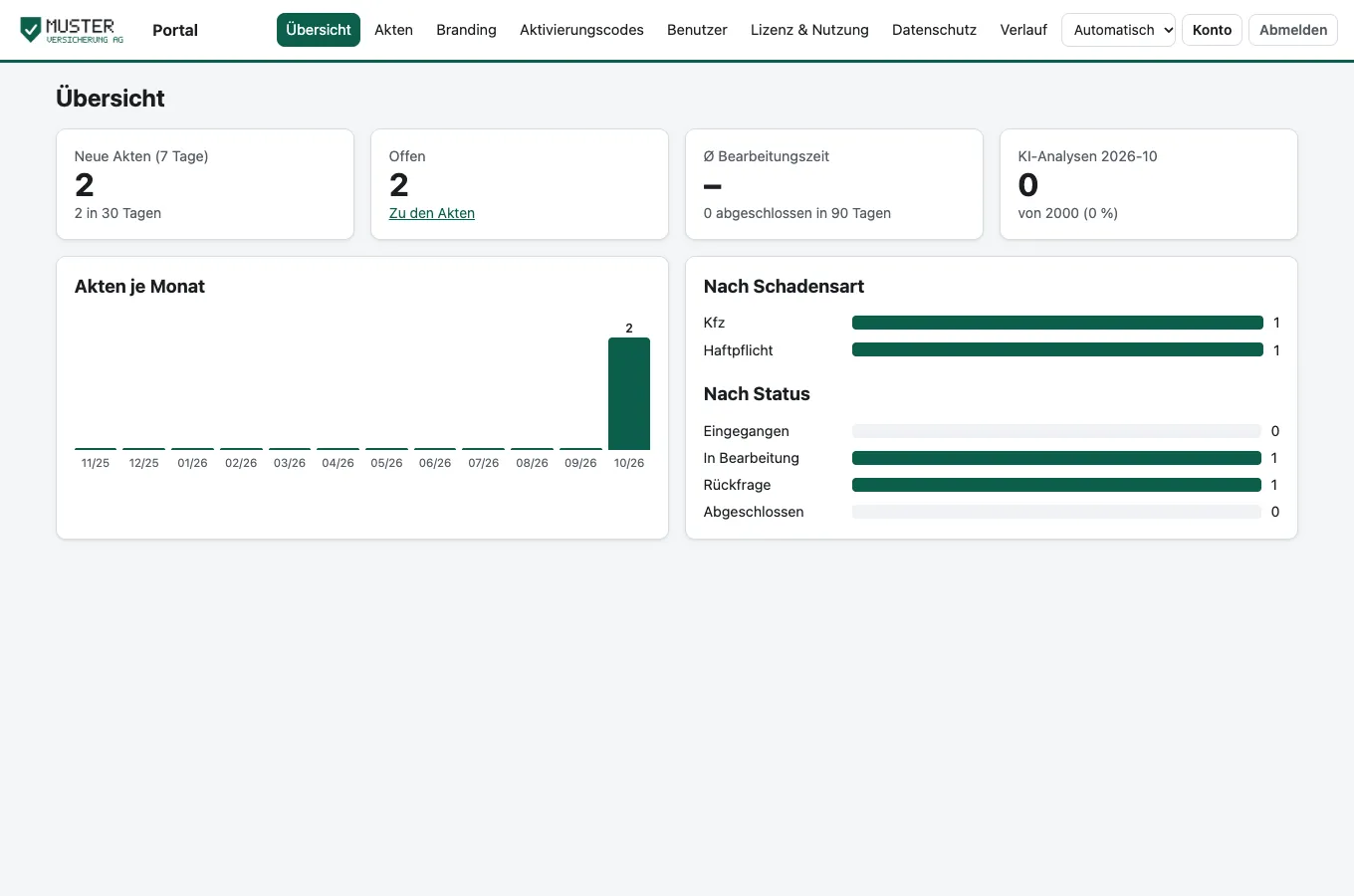The width and height of the screenshot is (1354, 896).
Task: Open the Übersicht tab
Action: (319, 30)
